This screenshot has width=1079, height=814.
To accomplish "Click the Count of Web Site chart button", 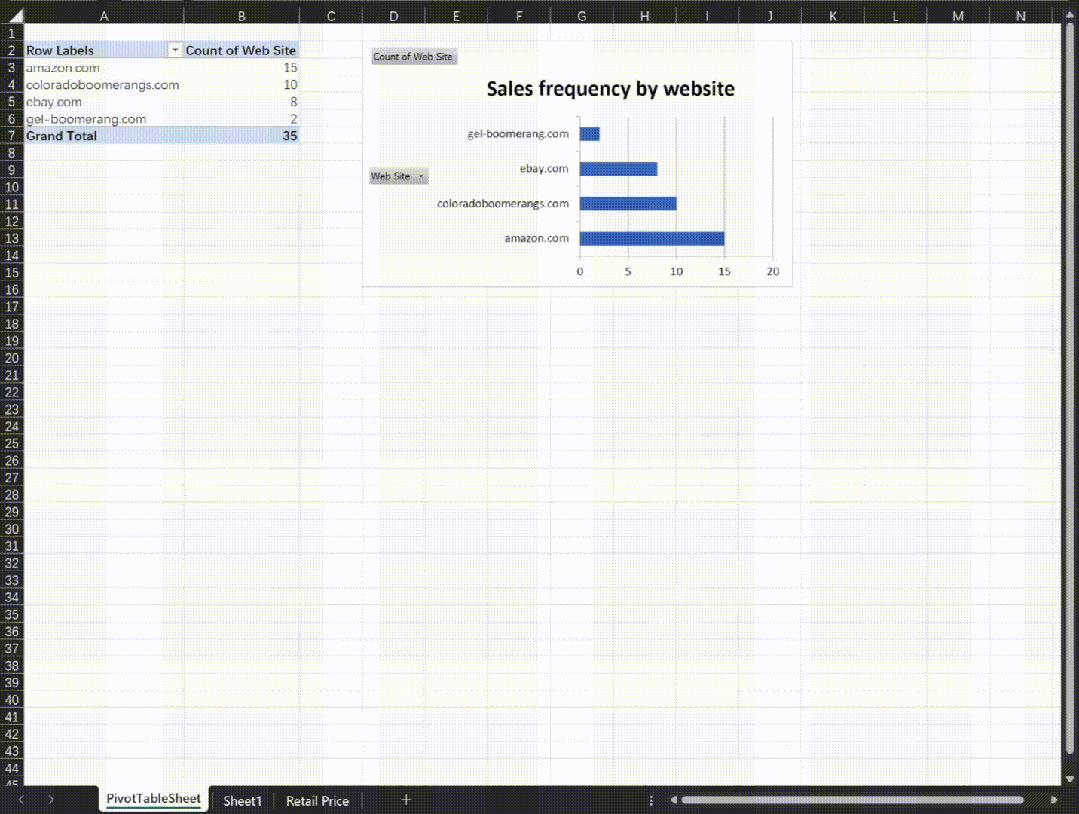I will tap(413, 57).
